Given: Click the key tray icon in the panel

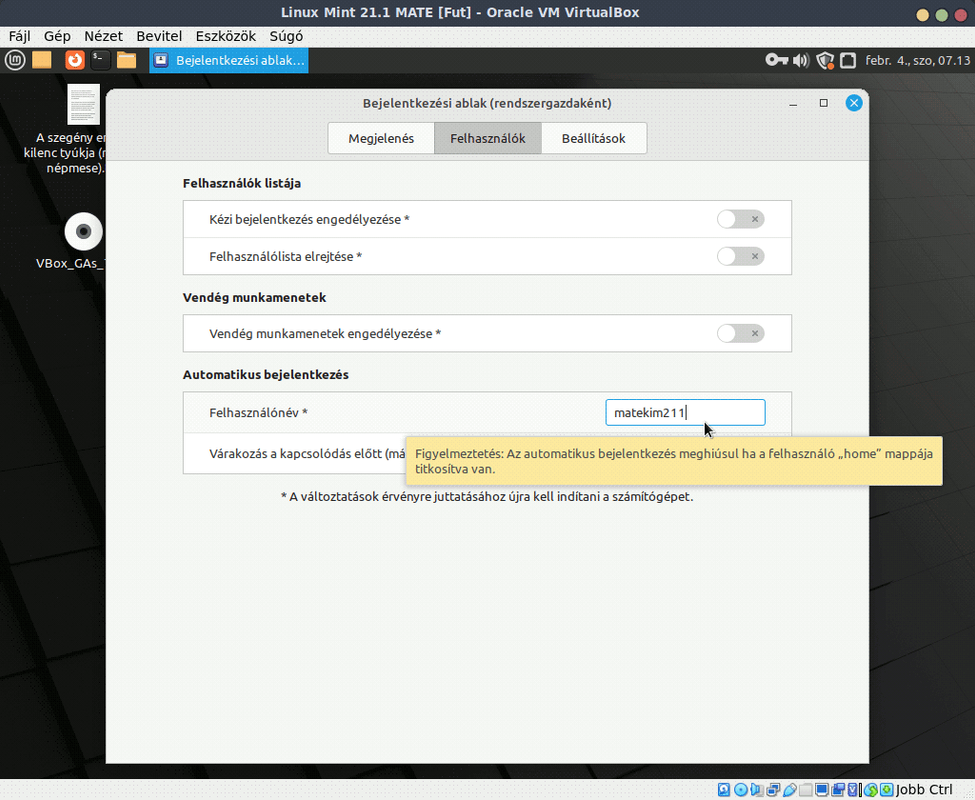Looking at the screenshot, I should coord(777,60).
